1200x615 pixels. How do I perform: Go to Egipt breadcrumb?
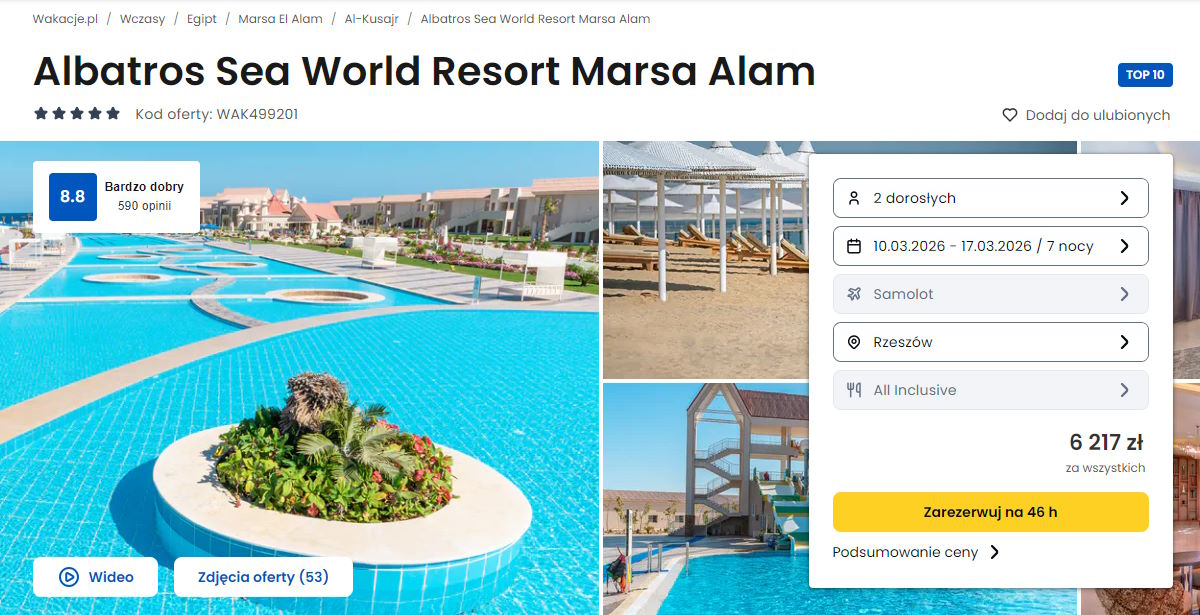pos(202,19)
